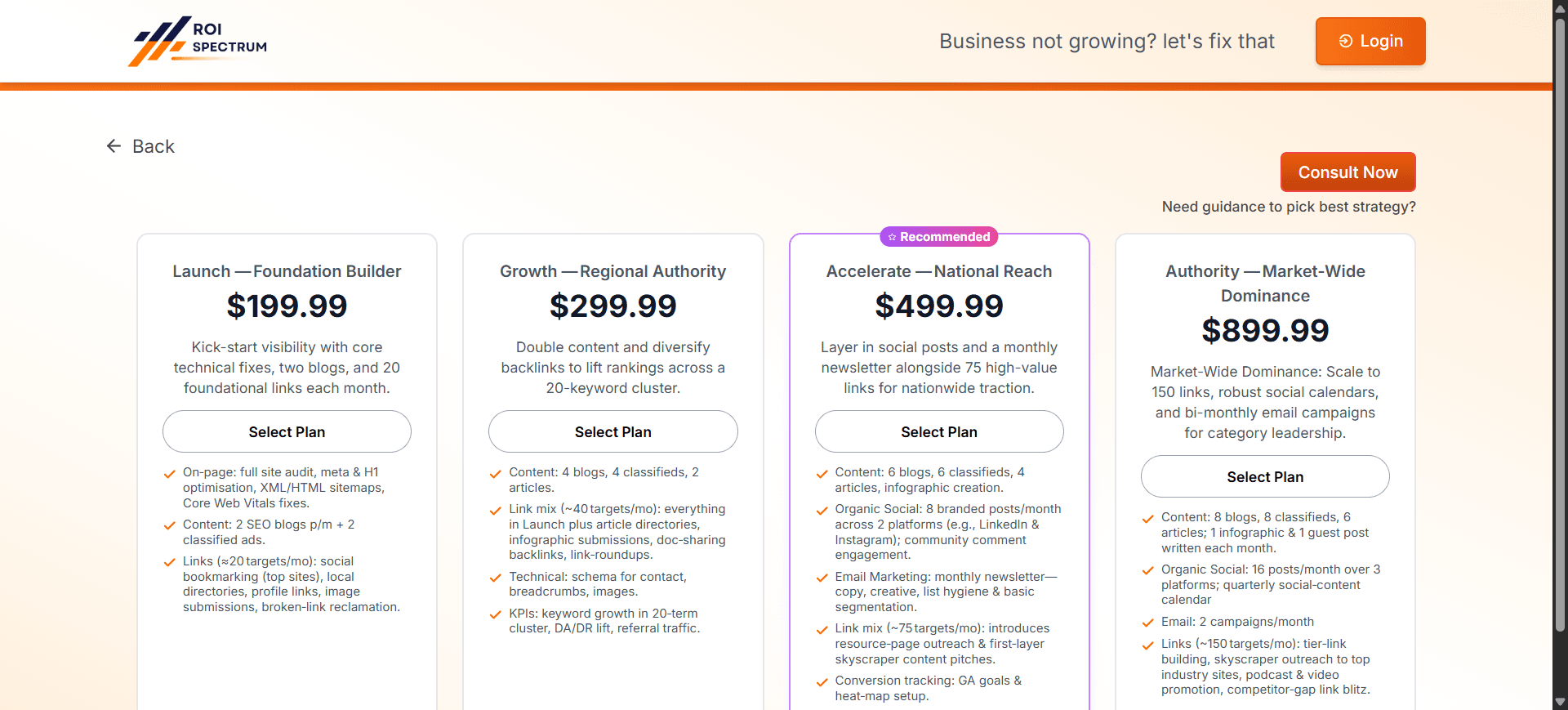
Task: Click checkmark beside On-page full site audit
Action: [170, 474]
